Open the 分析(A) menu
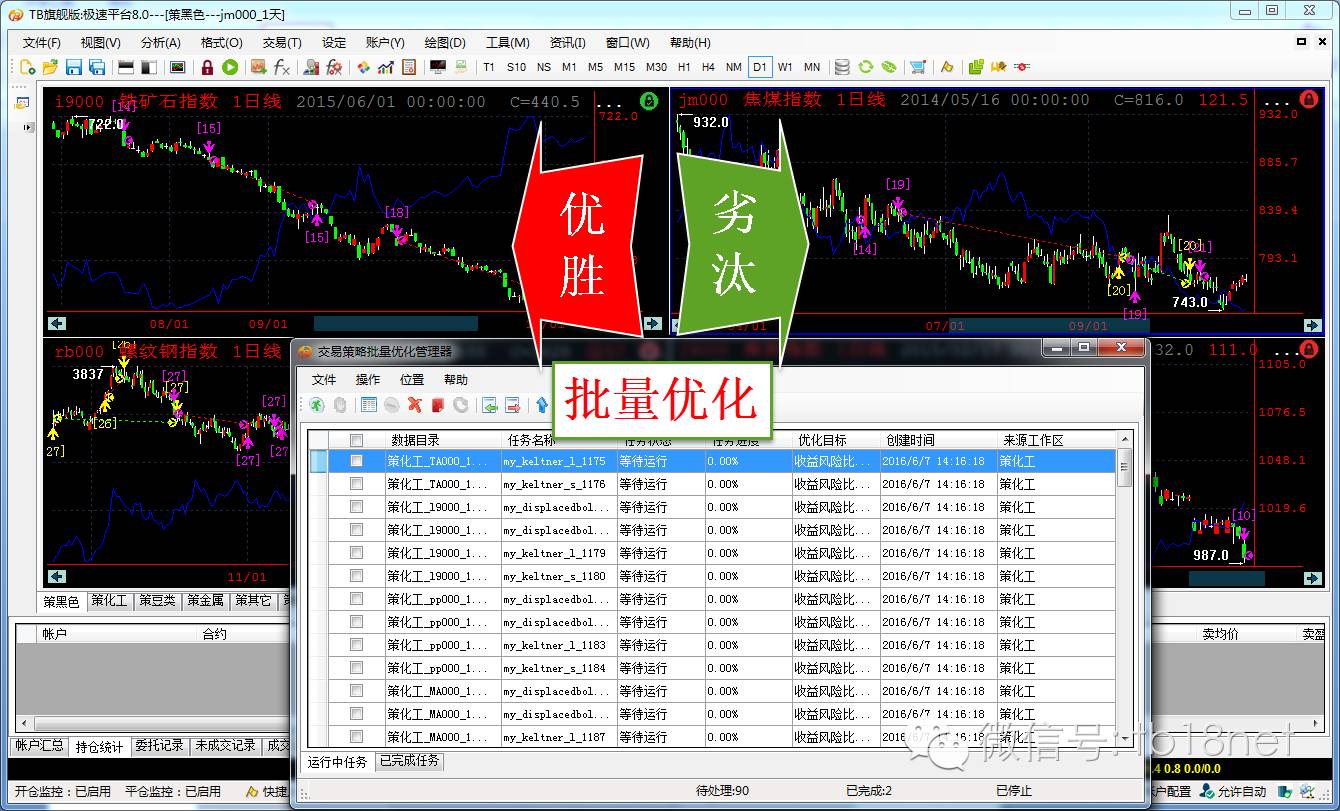 coord(161,43)
